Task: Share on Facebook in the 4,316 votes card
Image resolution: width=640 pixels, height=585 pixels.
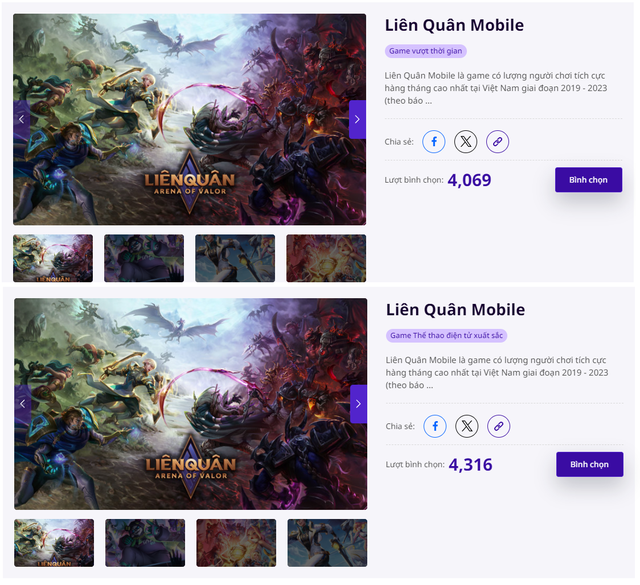Action: point(435,426)
